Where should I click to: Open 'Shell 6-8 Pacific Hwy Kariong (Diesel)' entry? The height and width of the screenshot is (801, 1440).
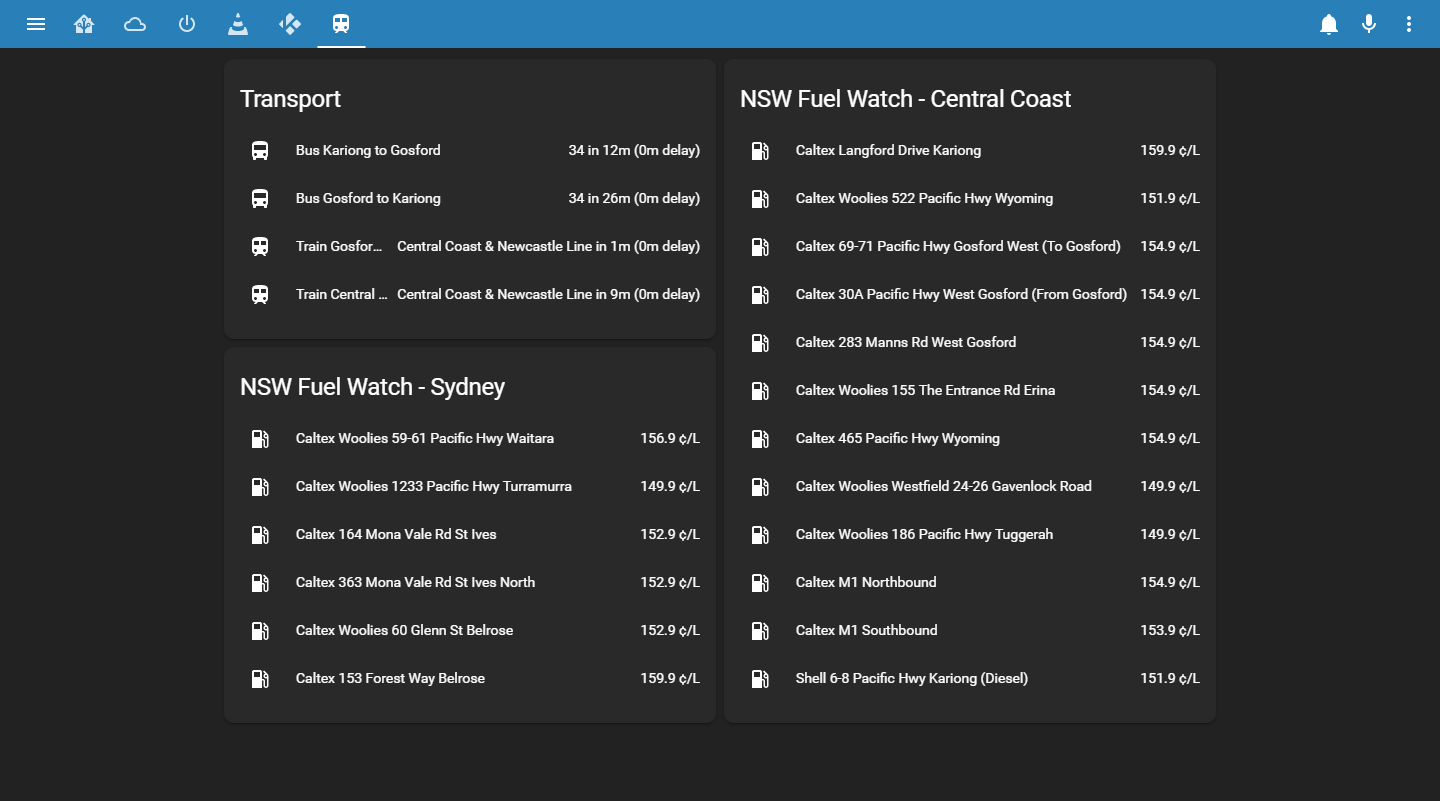(x=912, y=679)
